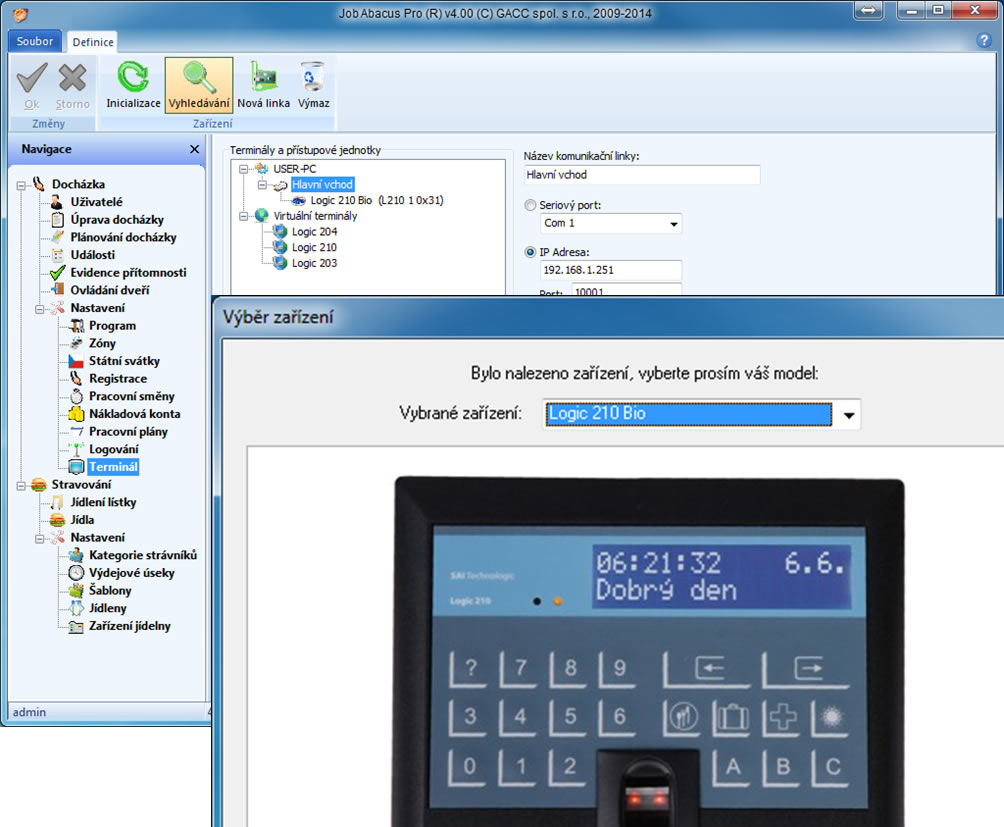This screenshot has height=827, width=1004.
Task: Open Vybrané zařízení model dropdown
Action: 848,415
